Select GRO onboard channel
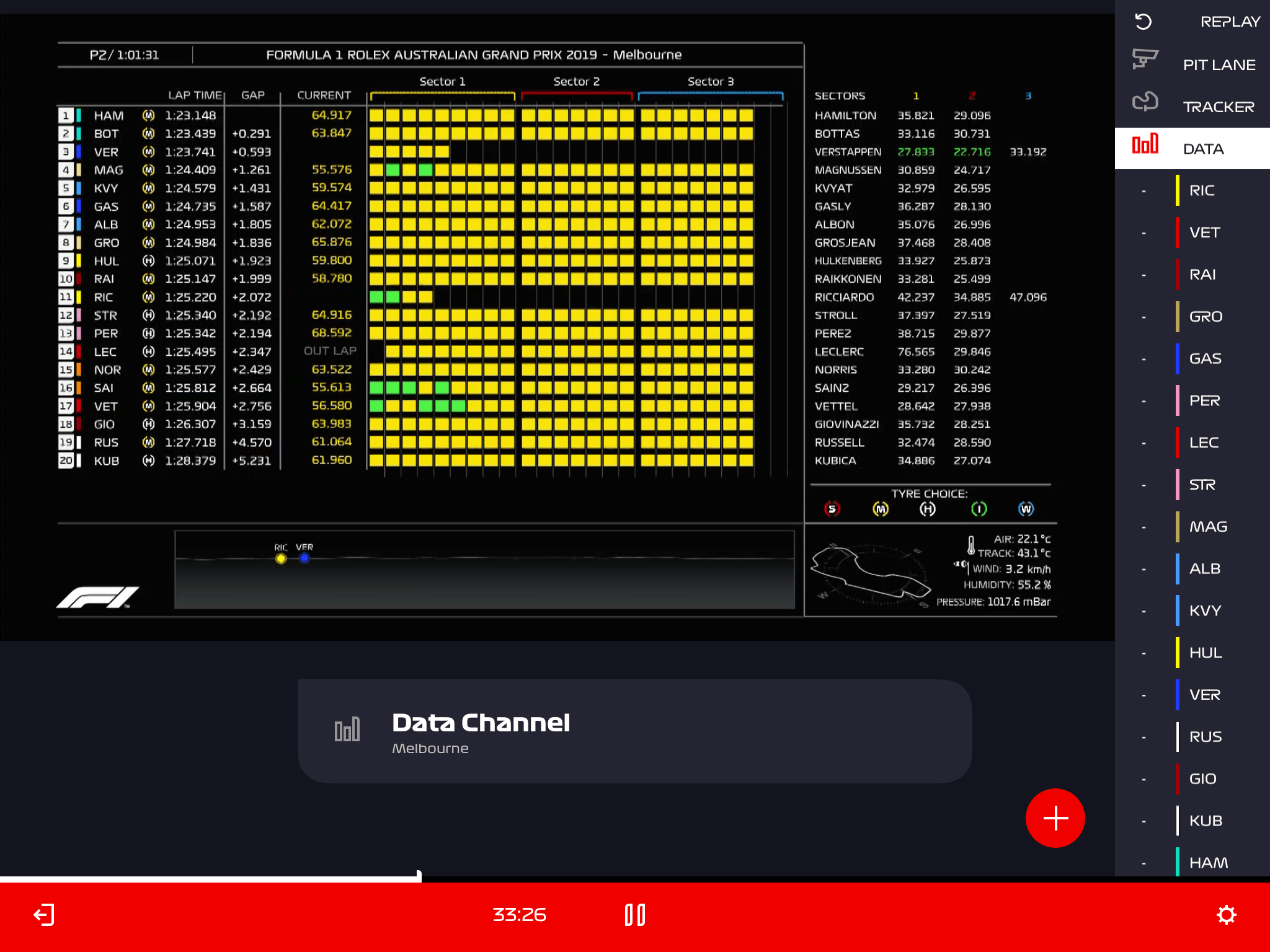The height and width of the screenshot is (952, 1270). (x=1192, y=317)
